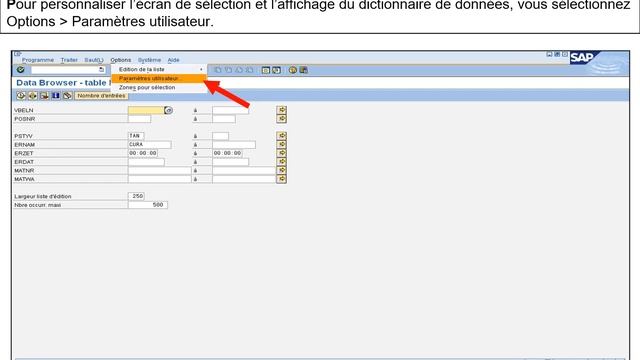Select Paramètres utilisateur menu entry
Screen dimensions: 640x360
[159, 78]
